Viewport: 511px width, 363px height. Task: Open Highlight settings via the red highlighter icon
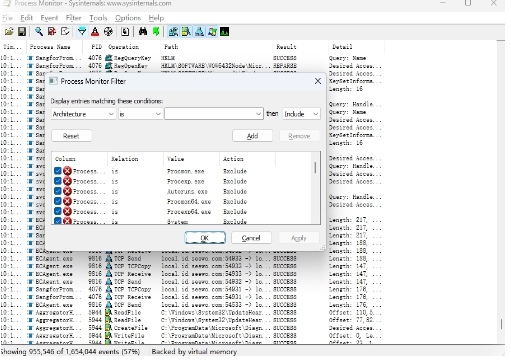click(x=95, y=32)
